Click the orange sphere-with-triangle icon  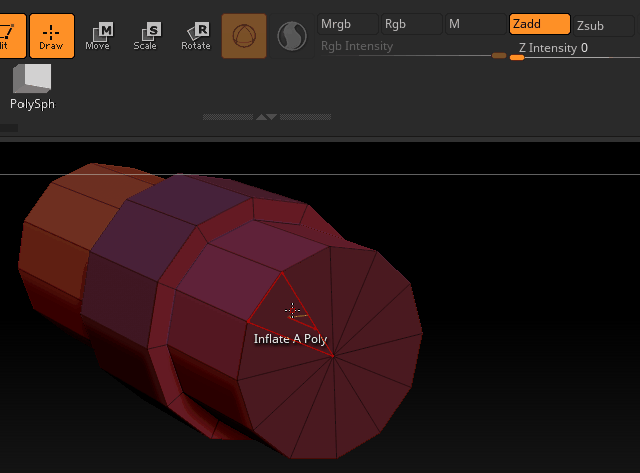(244, 36)
